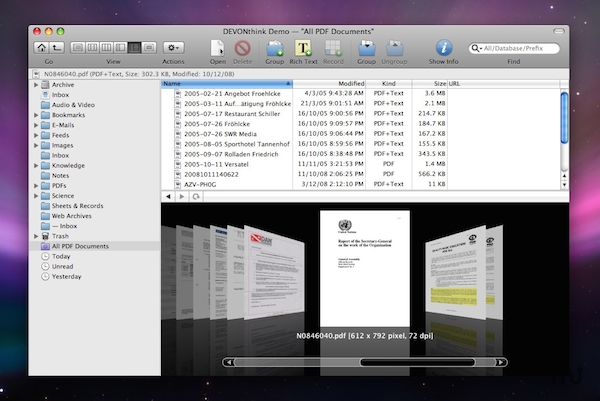Open the Actions gear dropdown
The width and height of the screenshot is (600, 401).
(173, 47)
